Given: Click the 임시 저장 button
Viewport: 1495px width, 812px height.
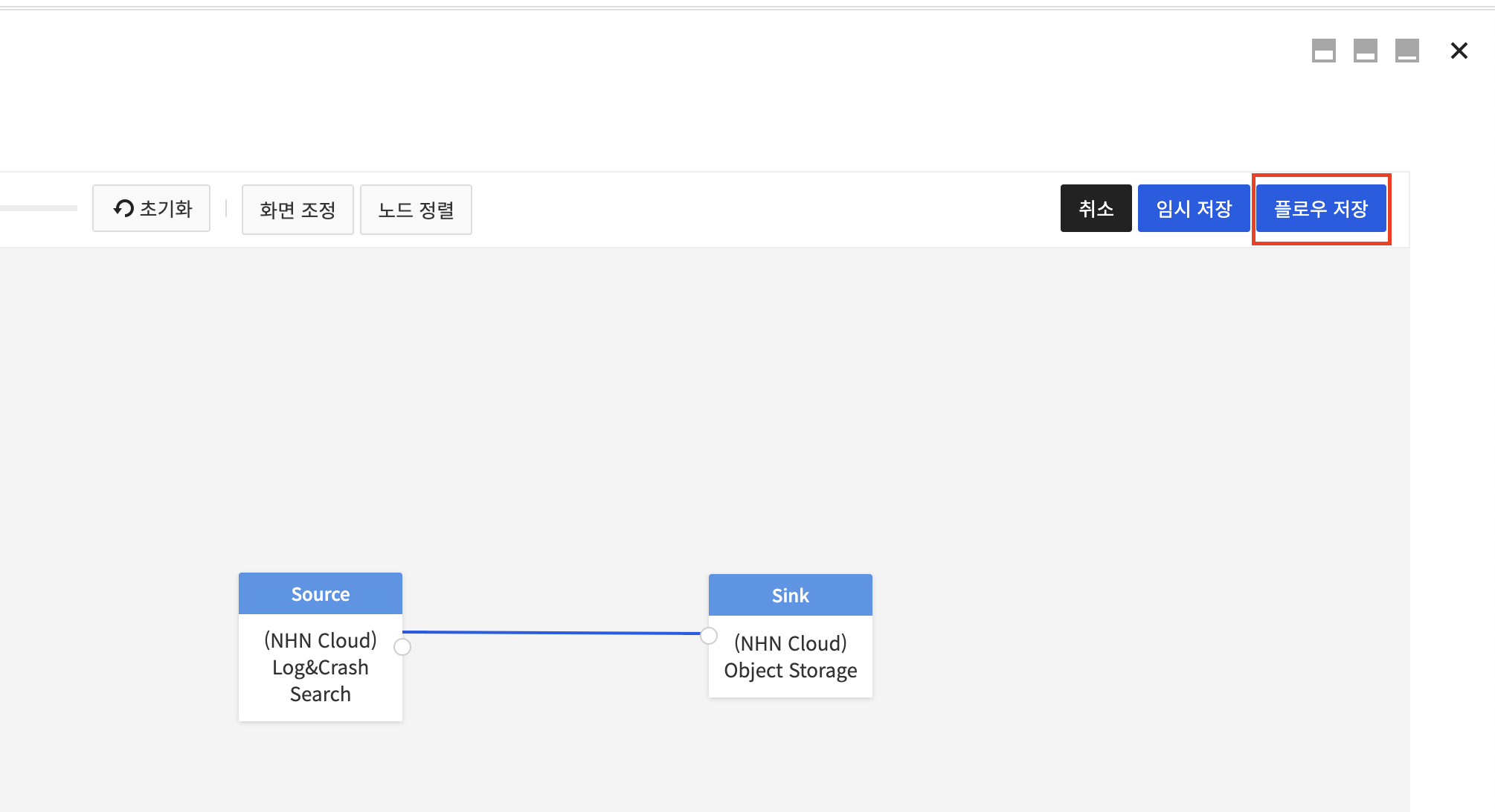Looking at the screenshot, I should tap(1193, 208).
